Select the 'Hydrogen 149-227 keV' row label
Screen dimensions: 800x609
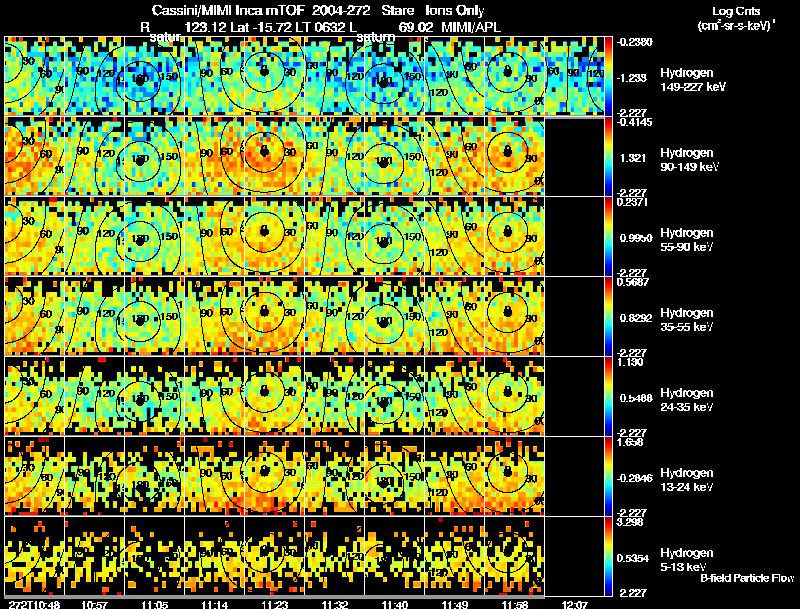693,80
